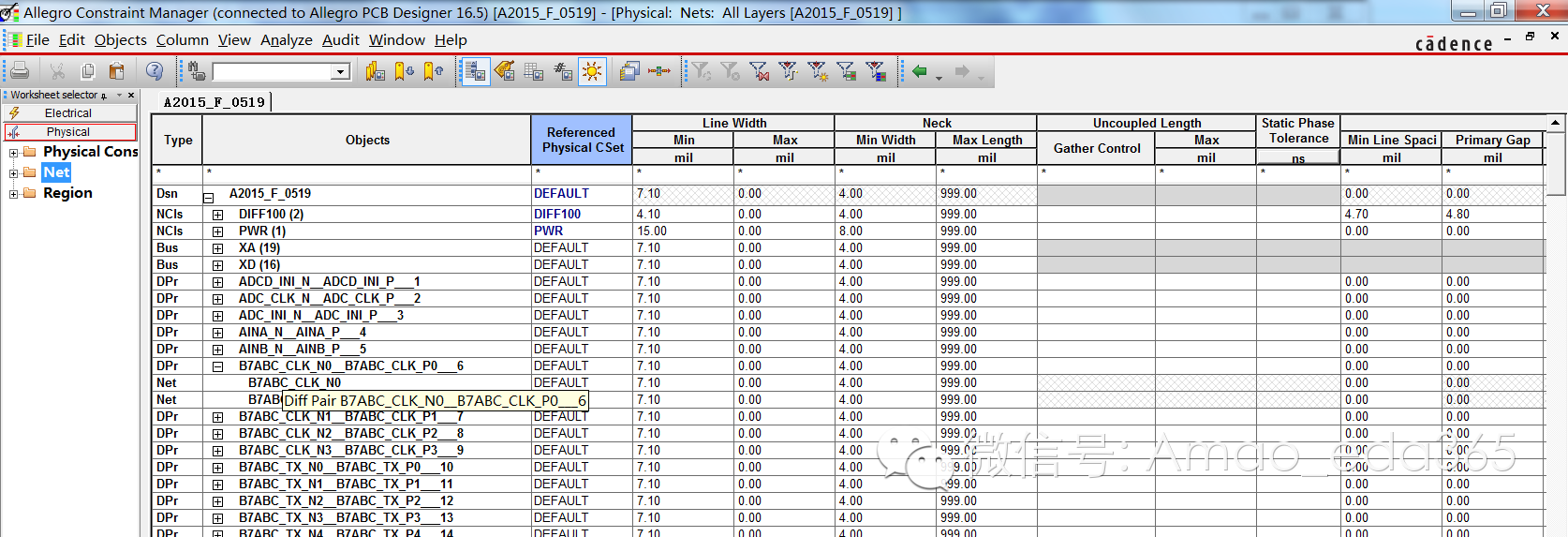
Task: Open the File menu
Action: tap(37, 39)
